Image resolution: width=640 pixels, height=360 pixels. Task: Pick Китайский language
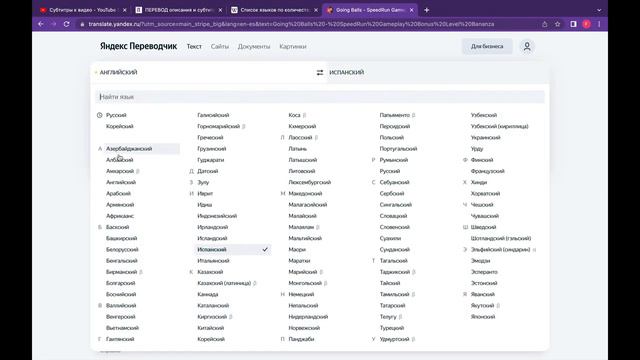[211, 328]
